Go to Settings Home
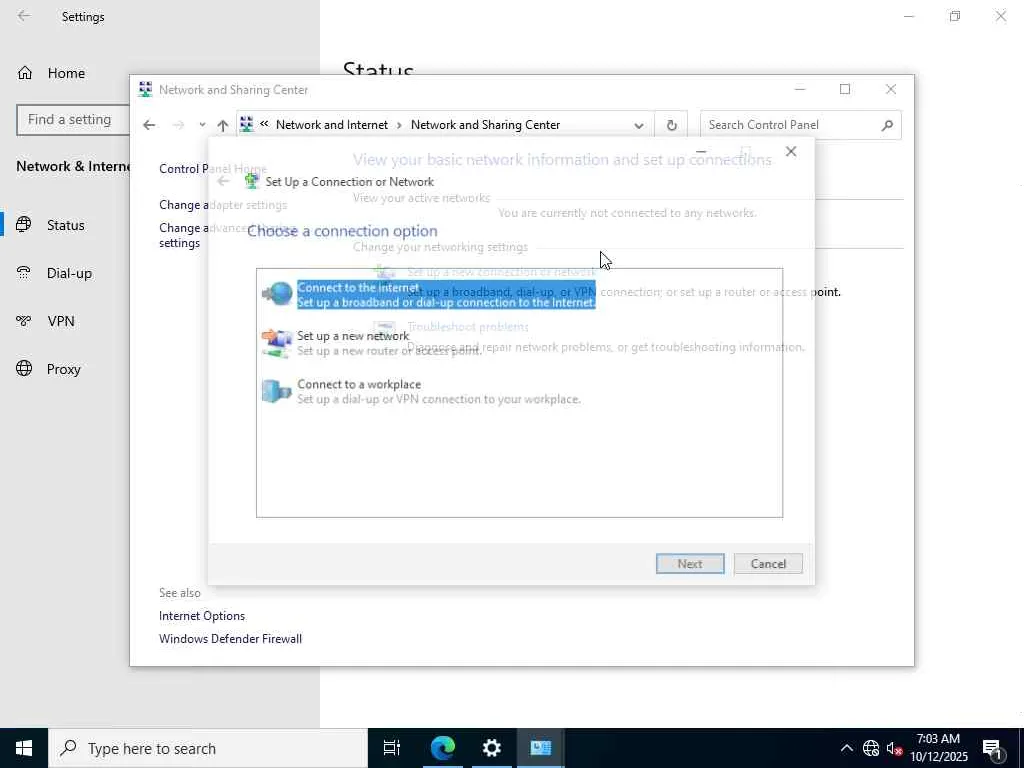Viewport: 1024px width, 768px height. coord(66,73)
